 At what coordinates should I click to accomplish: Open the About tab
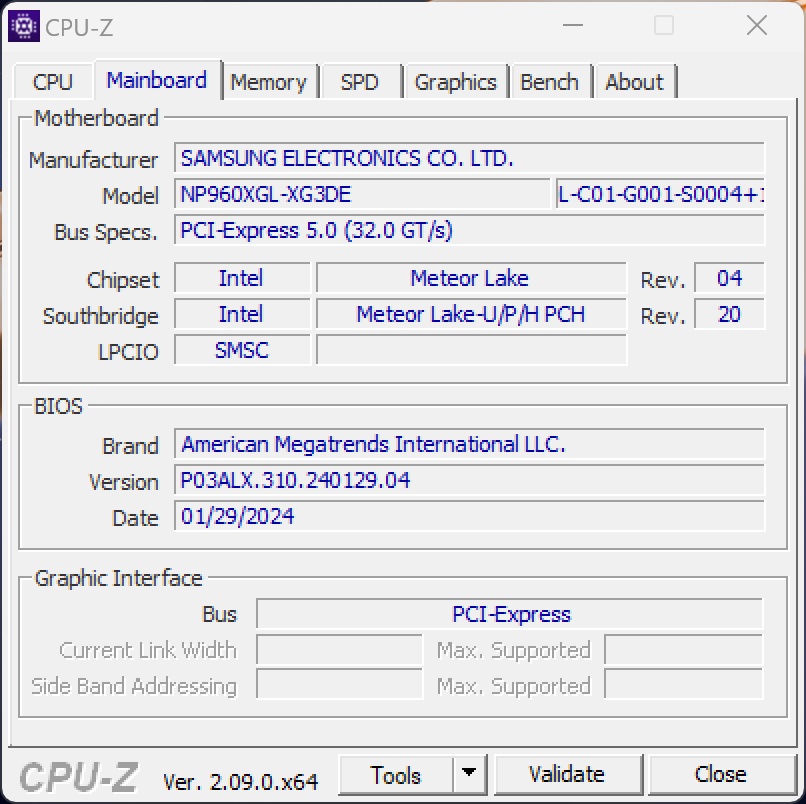point(635,82)
